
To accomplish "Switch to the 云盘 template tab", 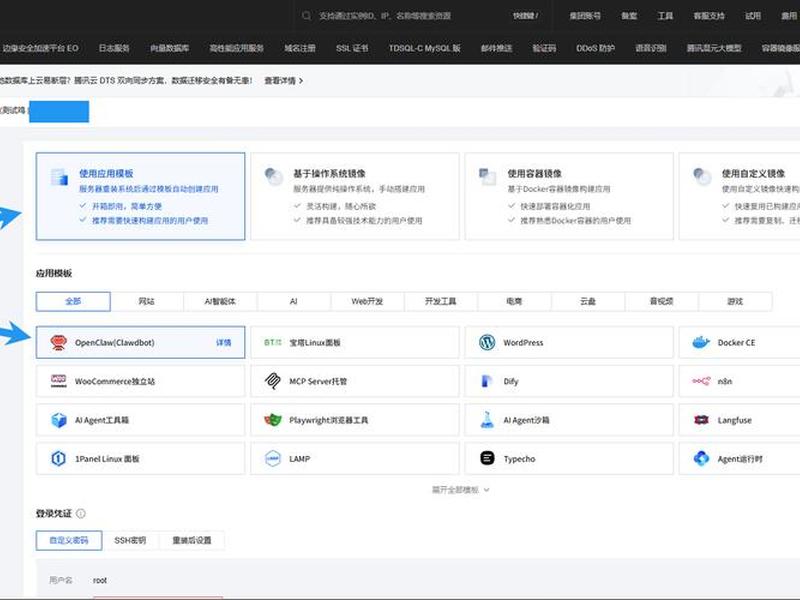I will coord(588,302).
